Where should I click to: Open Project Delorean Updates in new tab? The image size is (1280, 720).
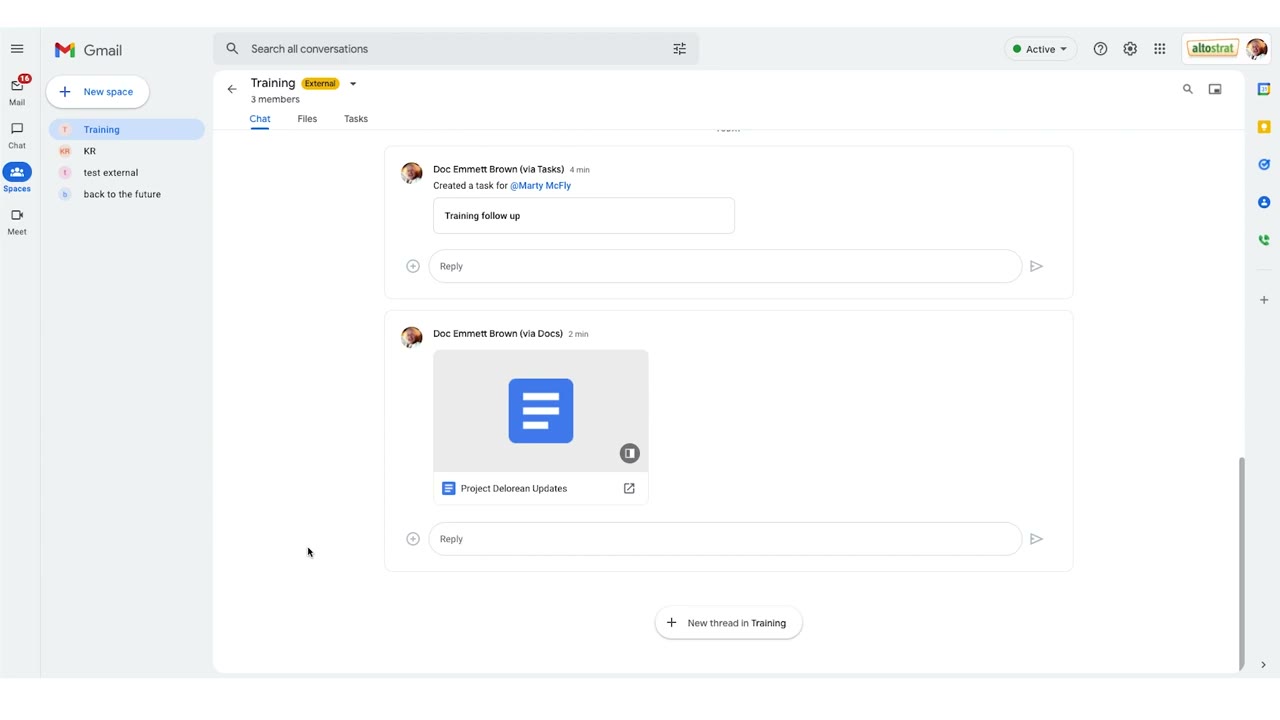point(629,489)
